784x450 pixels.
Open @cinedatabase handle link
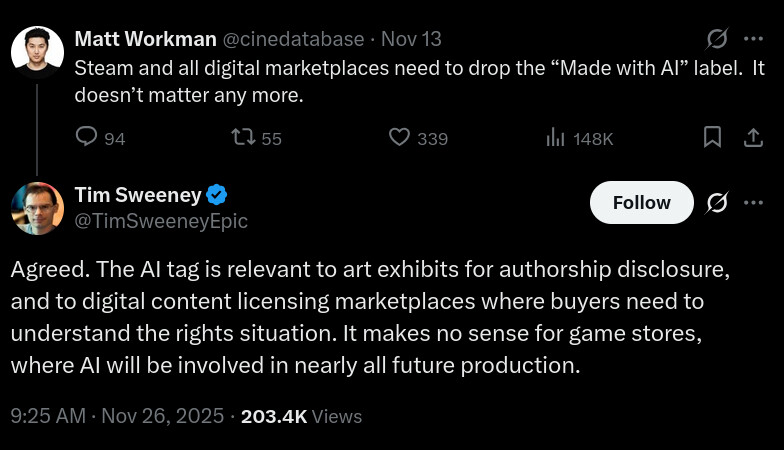[x=293, y=39]
